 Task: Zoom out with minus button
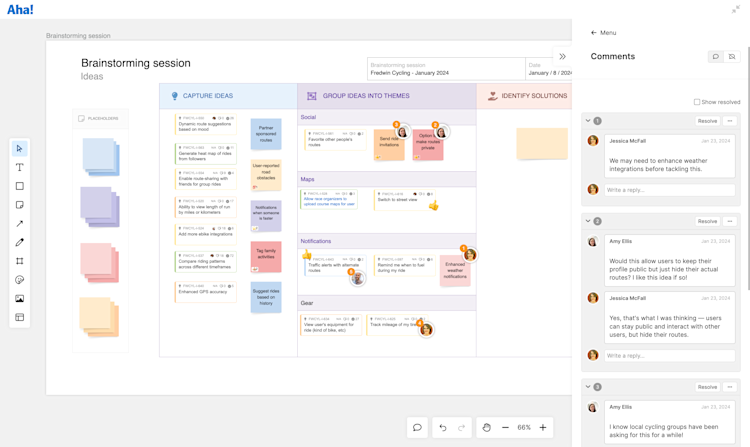point(505,427)
